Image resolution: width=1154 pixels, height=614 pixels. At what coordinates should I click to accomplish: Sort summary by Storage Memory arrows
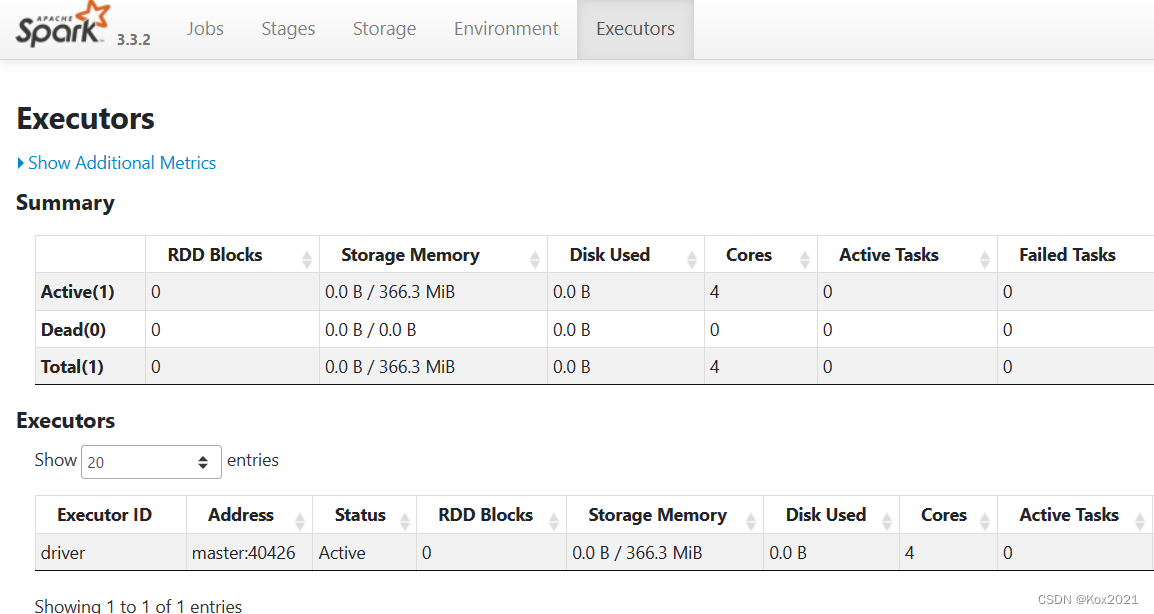[535, 259]
